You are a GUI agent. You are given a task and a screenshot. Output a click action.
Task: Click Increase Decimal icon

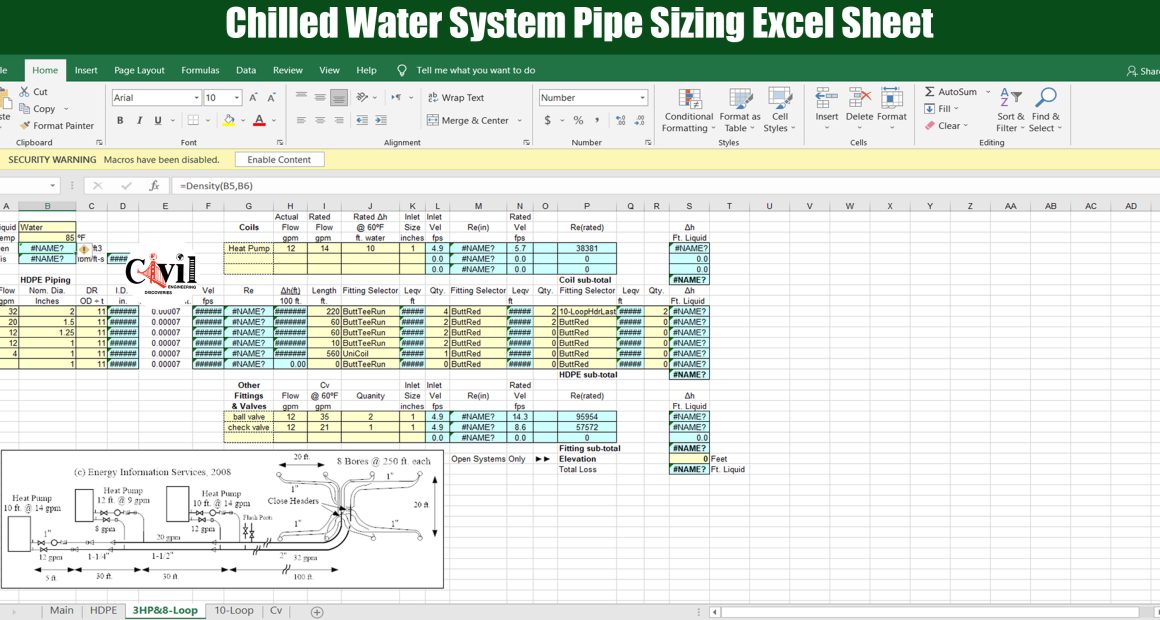click(620, 121)
